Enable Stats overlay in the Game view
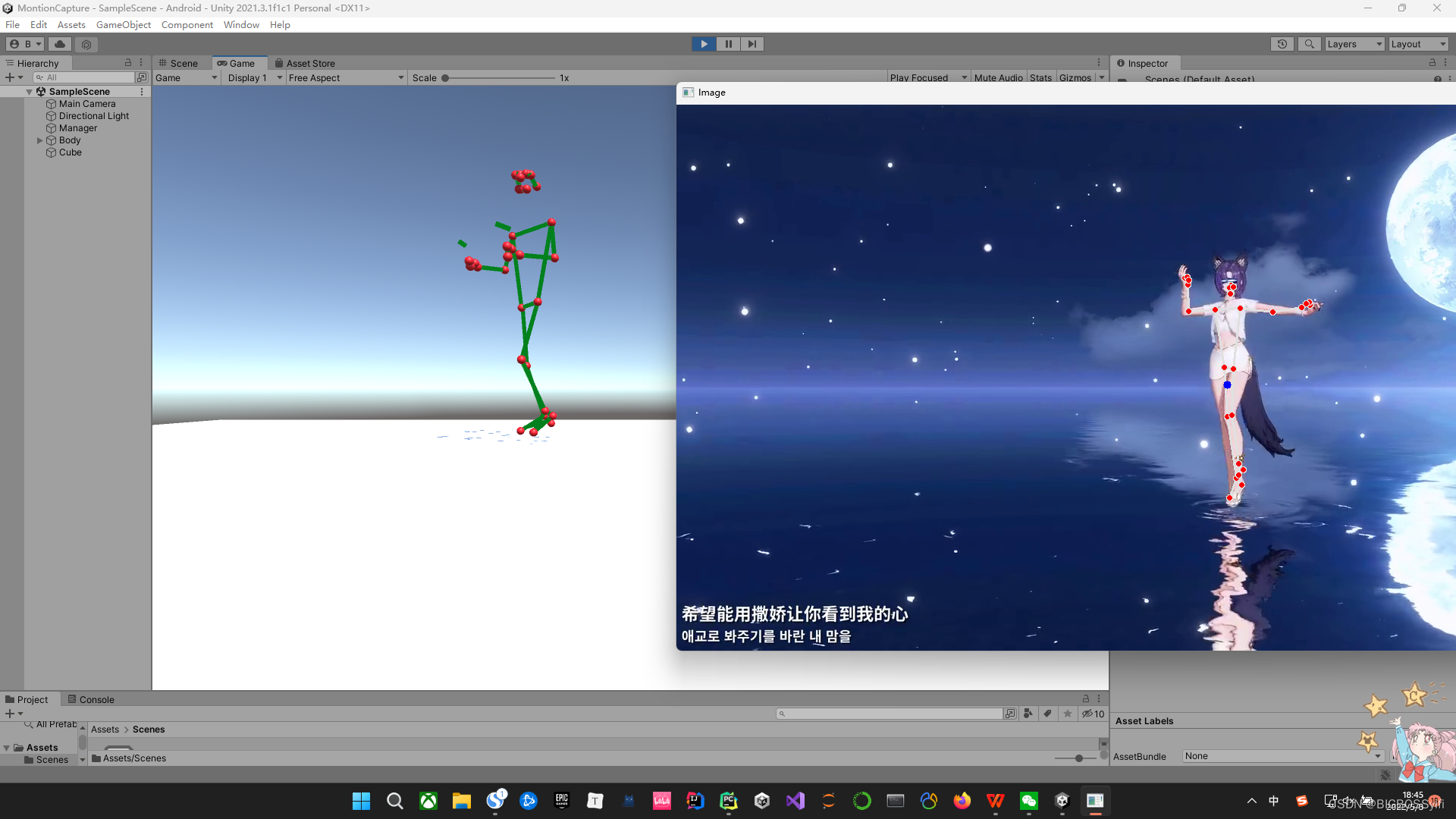1456x819 pixels. tap(1040, 77)
